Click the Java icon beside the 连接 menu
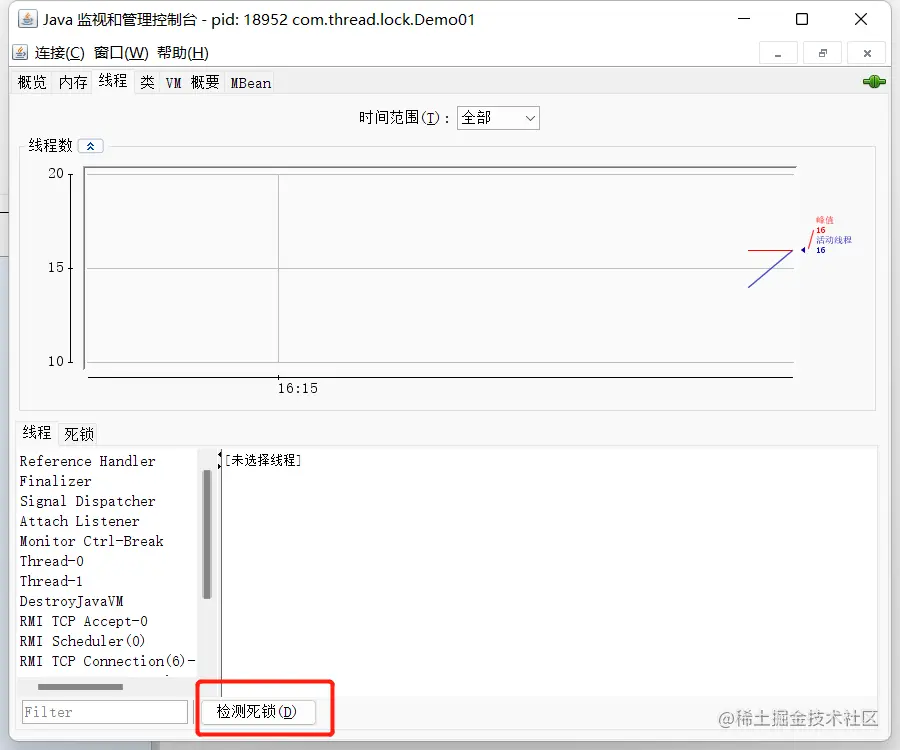 pos(20,53)
